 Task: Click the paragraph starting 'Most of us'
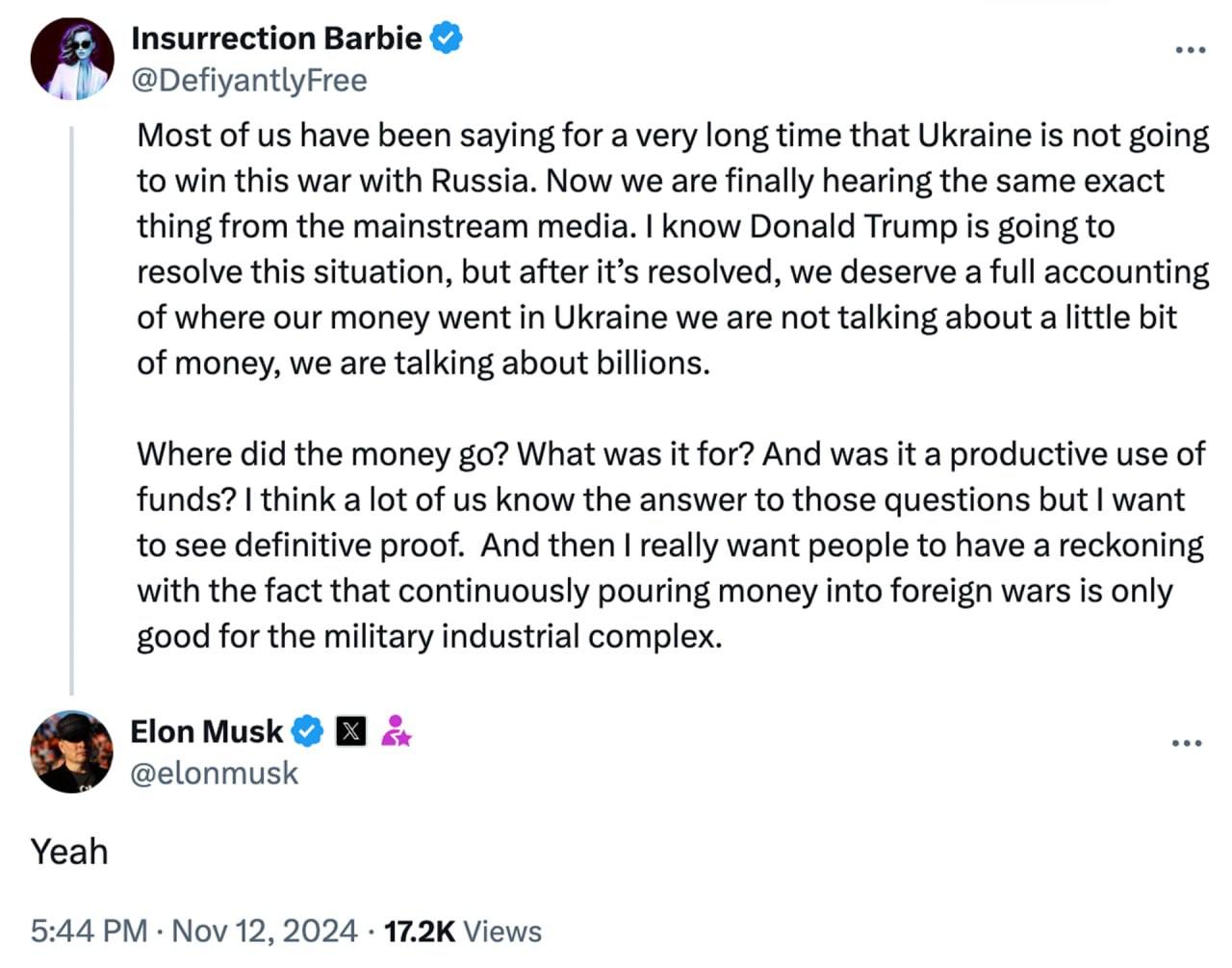coord(672,248)
